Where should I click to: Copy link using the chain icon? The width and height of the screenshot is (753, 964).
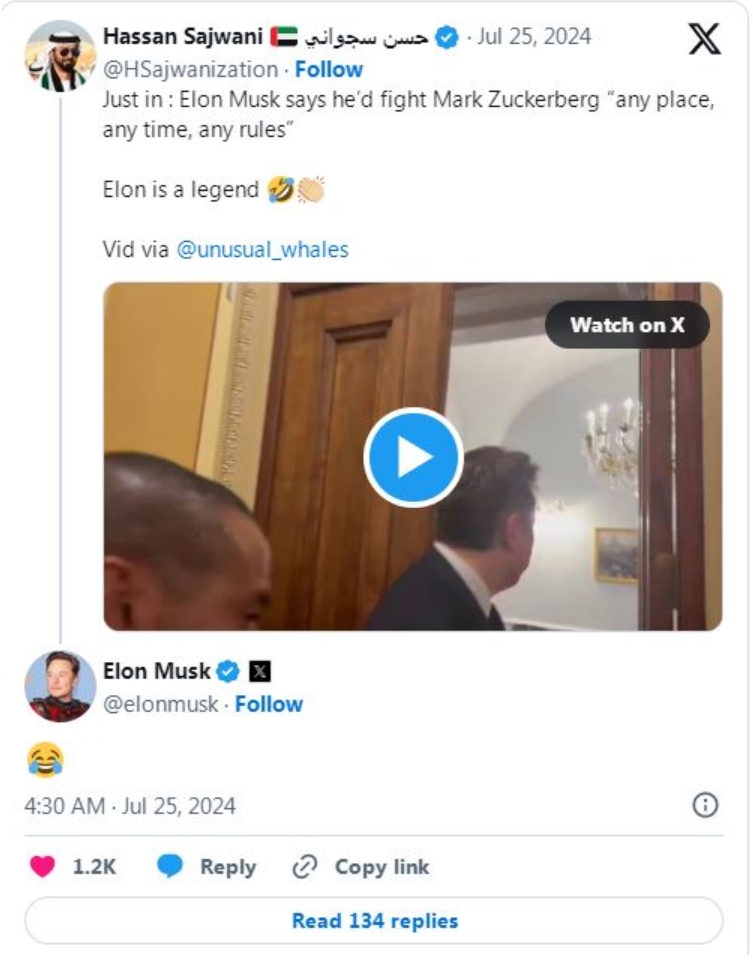[304, 867]
